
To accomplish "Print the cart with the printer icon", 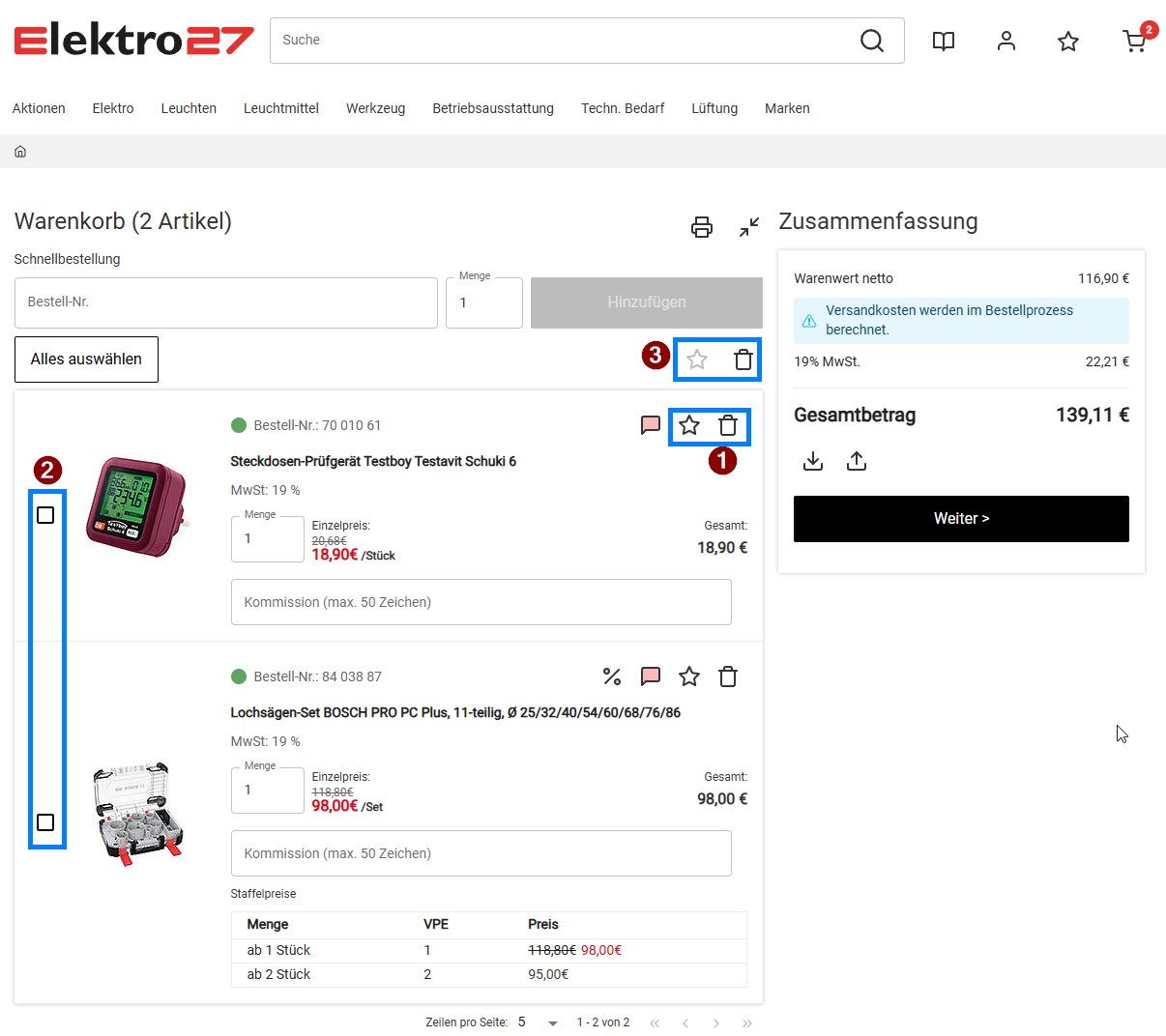I will (702, 227).
